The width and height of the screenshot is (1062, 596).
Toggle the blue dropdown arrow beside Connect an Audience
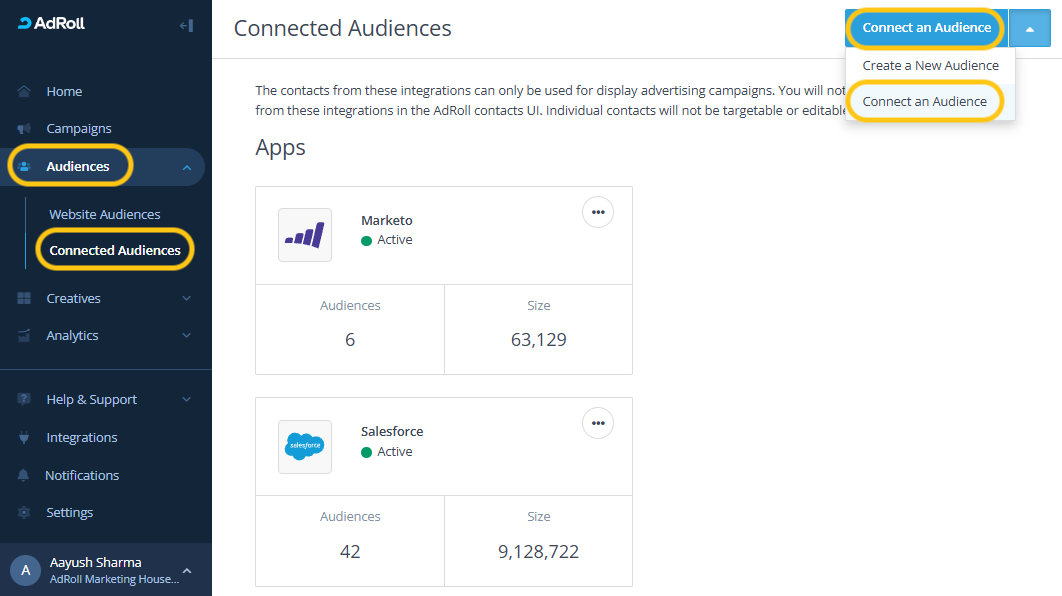[x=1029, y=29]
